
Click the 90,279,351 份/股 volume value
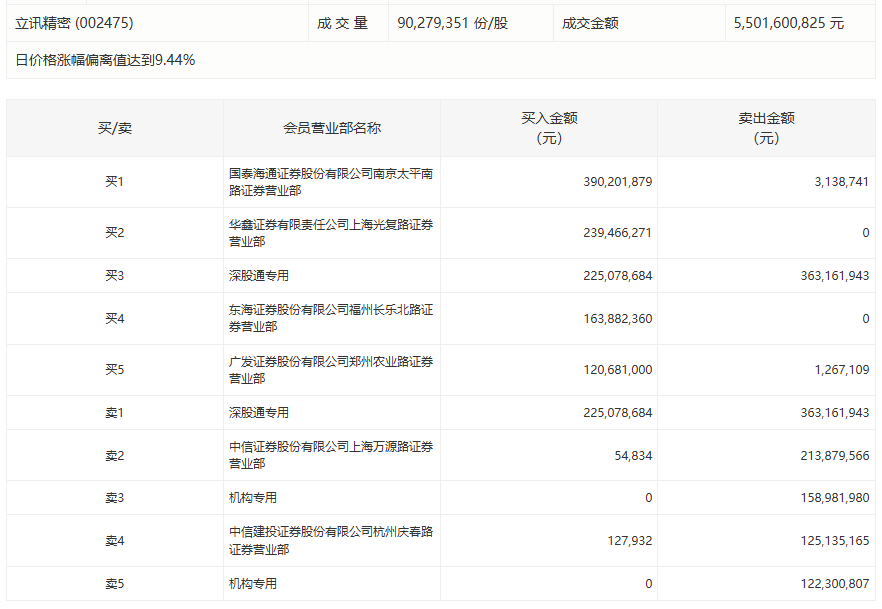[453, 23]
